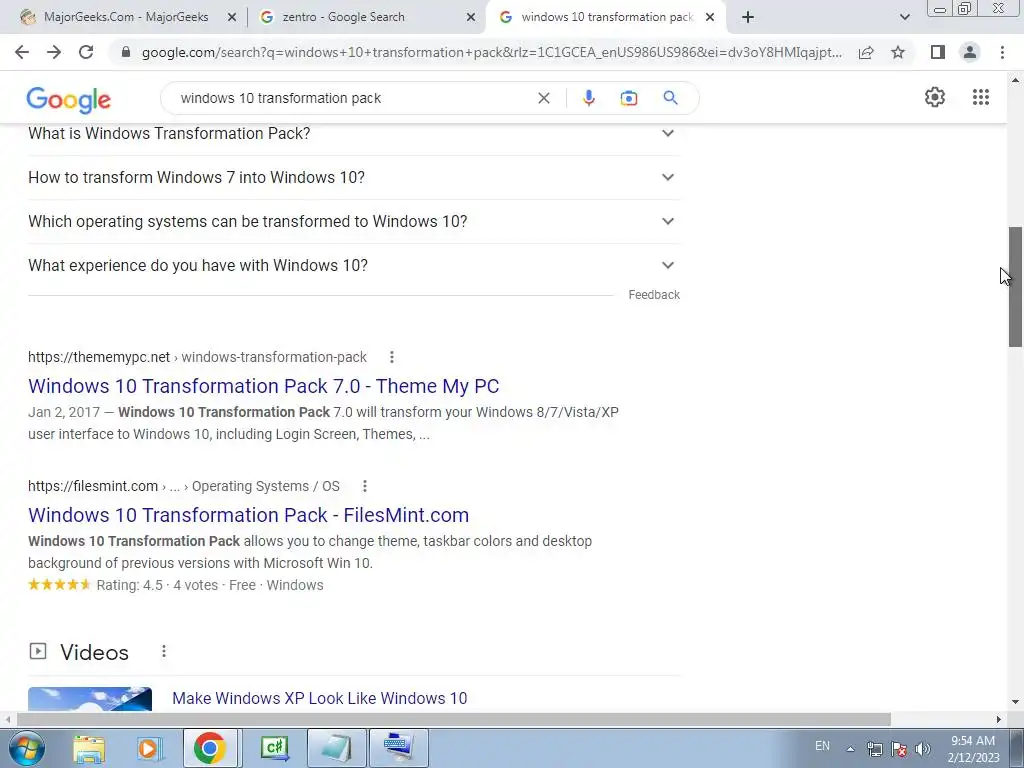This screenshot has width=1024, height=768.
Task: Go back to the previous page
Action: pos(22,52)
